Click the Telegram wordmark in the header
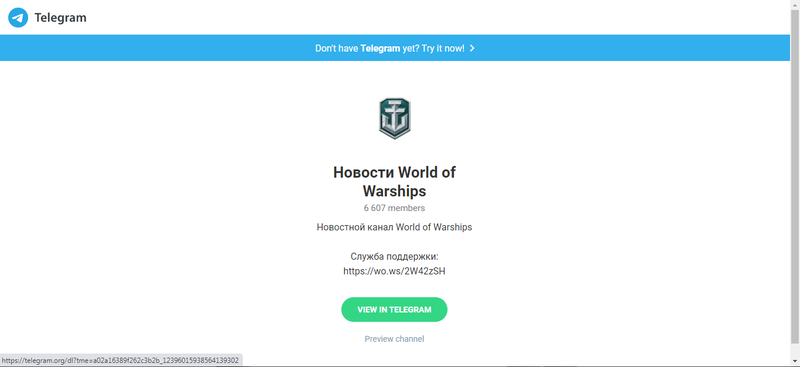 click(x=60, y=18)
